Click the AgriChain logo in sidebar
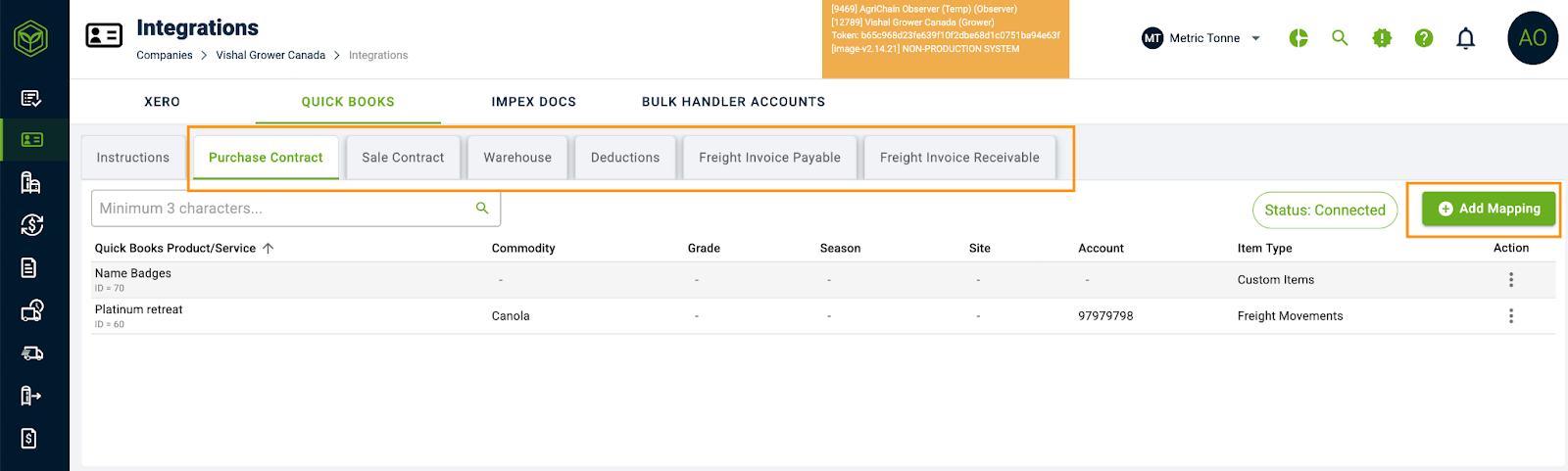Screen dimensions: 1568x471 [31, 39]
